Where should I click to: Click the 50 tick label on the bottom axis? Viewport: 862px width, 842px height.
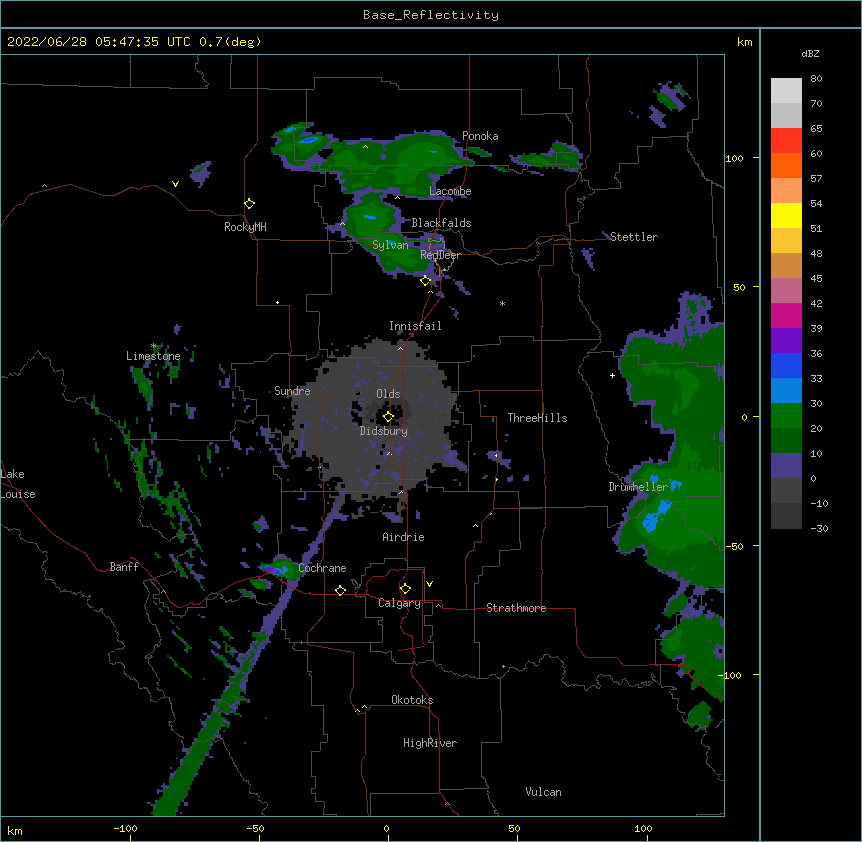[514, 828]
